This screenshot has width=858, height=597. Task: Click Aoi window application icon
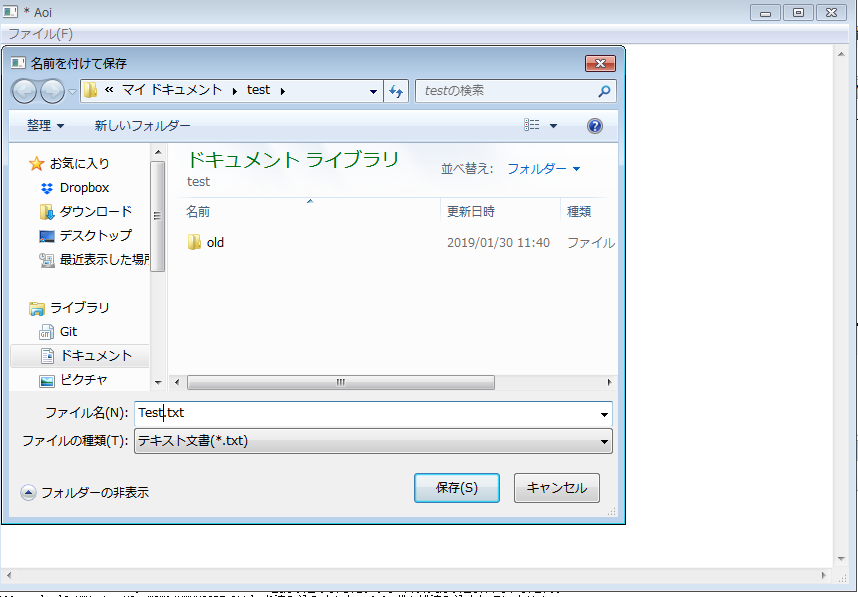coord(10,11)
